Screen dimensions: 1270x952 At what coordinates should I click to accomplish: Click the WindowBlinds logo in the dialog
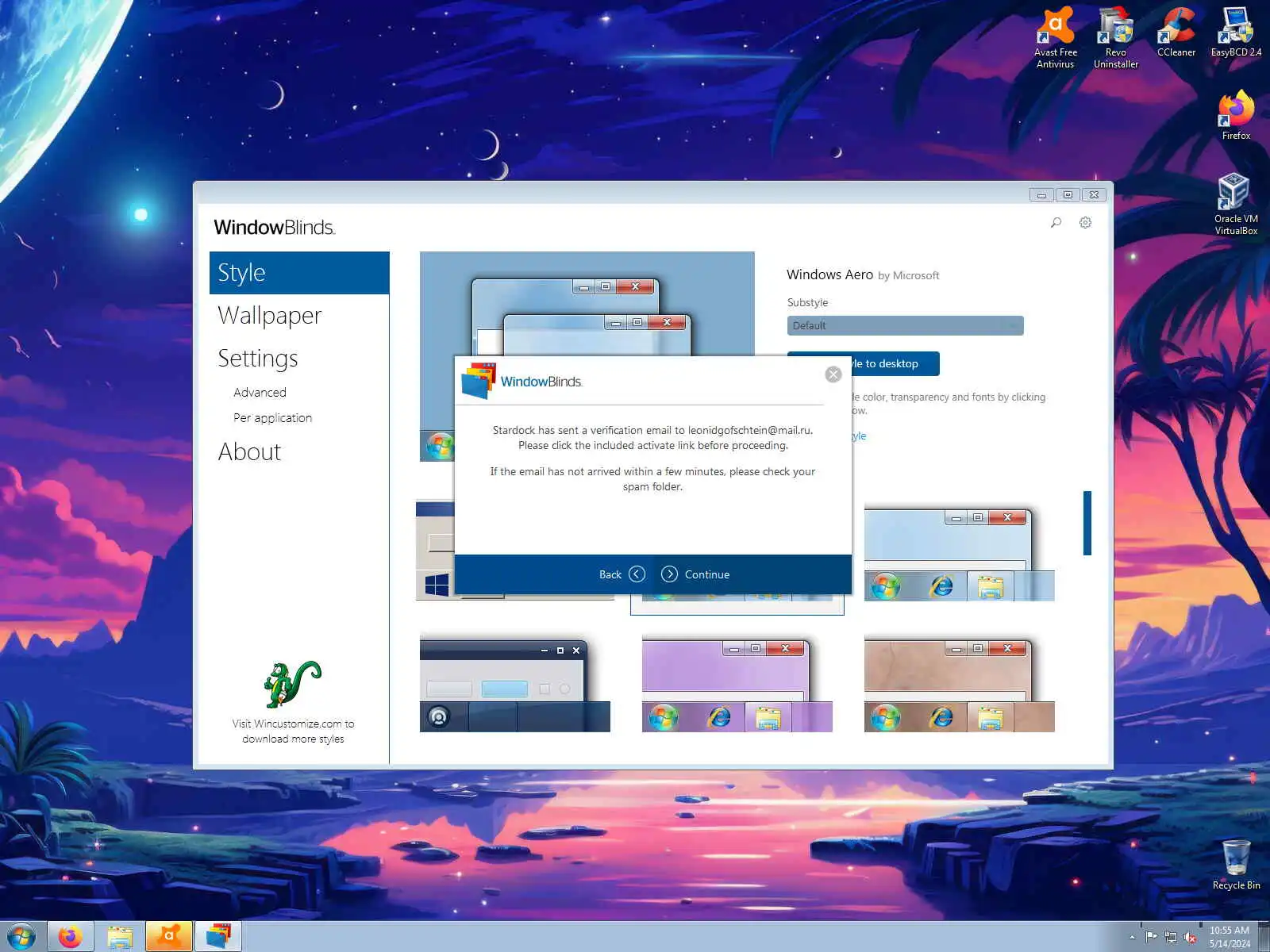521,381
